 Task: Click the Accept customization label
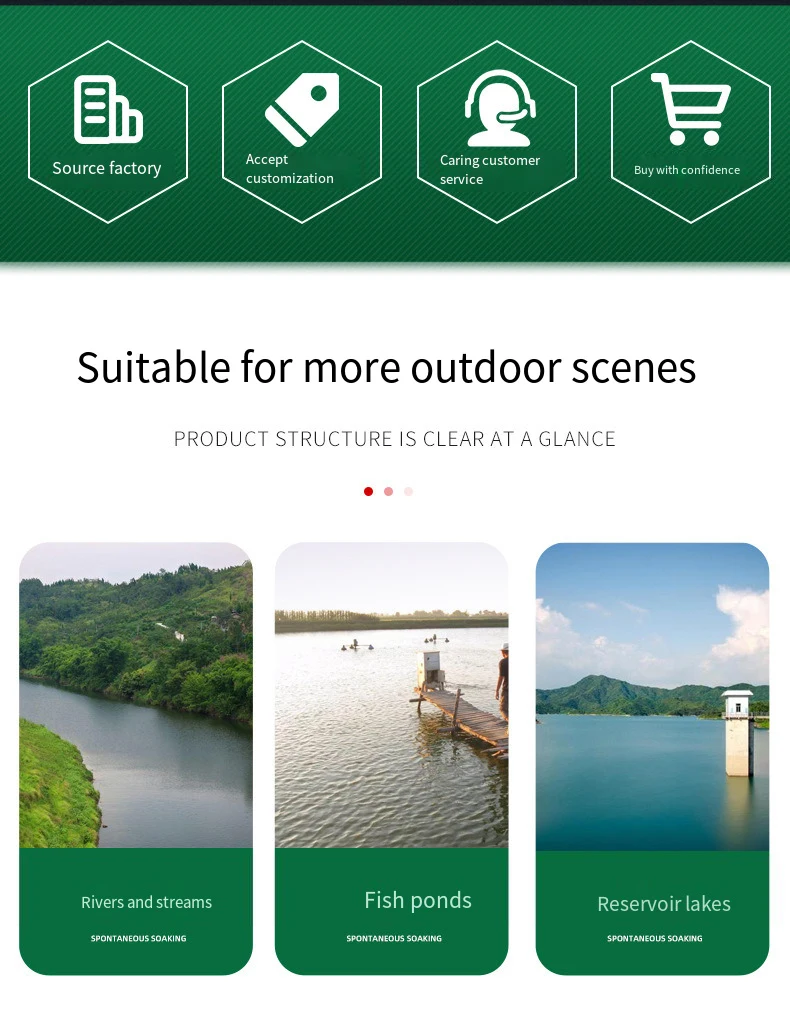pyautogui.click(x=289, y=169)
